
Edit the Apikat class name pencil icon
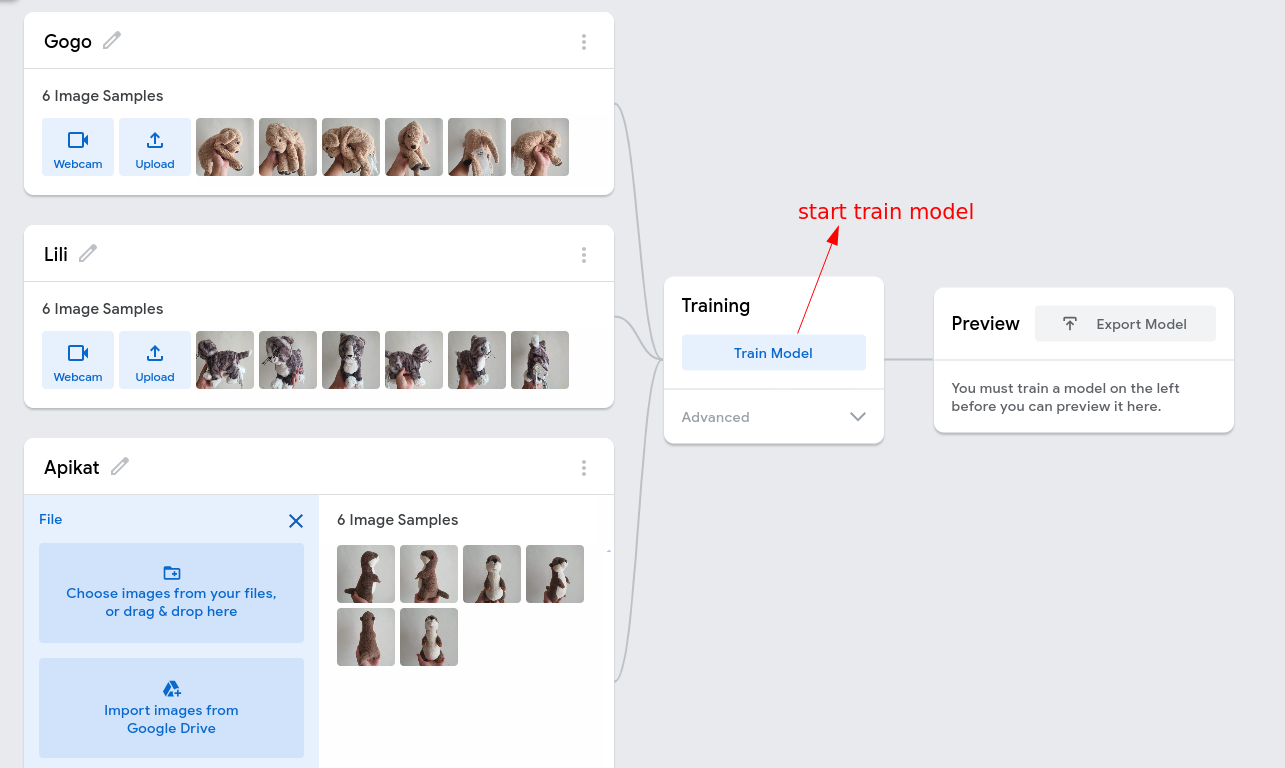pyautogui.click(x=120, y=466)
